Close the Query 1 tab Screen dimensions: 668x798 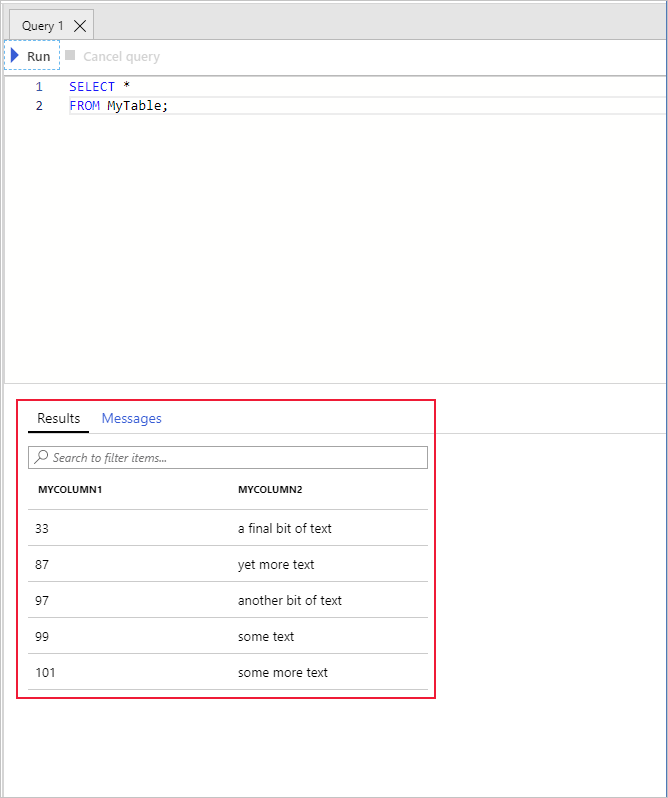[x=80, y=26]
